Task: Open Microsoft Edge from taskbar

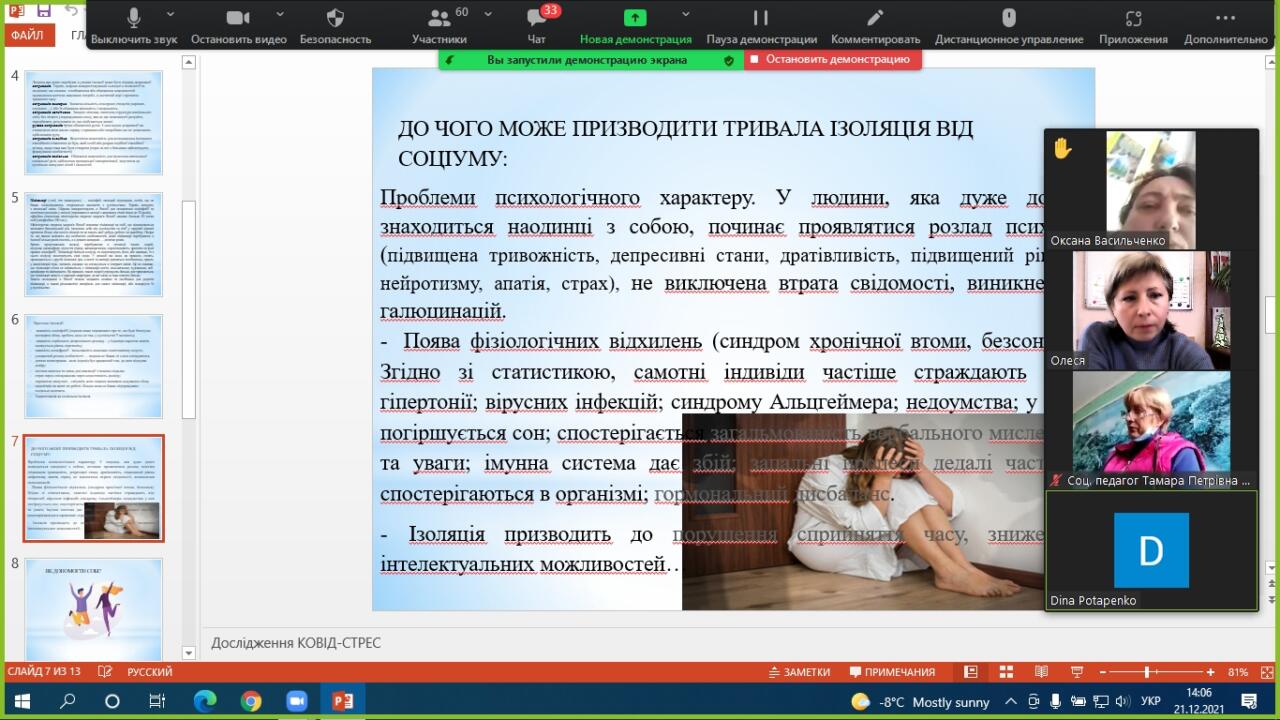Action: click(x=205, y=701)
